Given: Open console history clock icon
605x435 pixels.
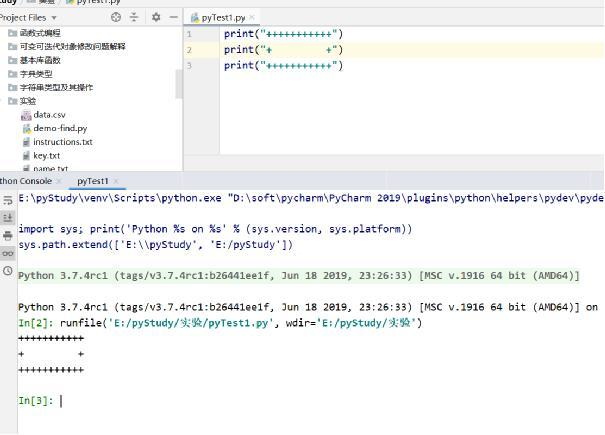Looking at the screenshot, I should (x=8, y=271).
